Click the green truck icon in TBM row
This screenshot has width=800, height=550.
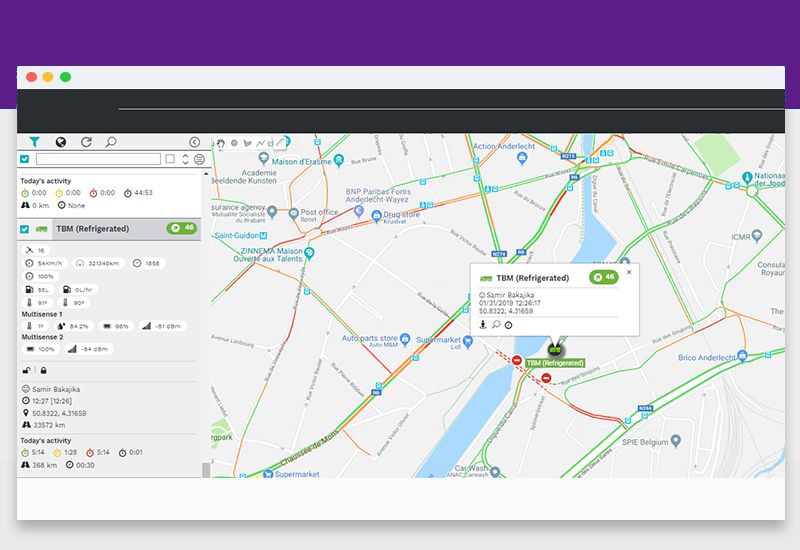42,229
